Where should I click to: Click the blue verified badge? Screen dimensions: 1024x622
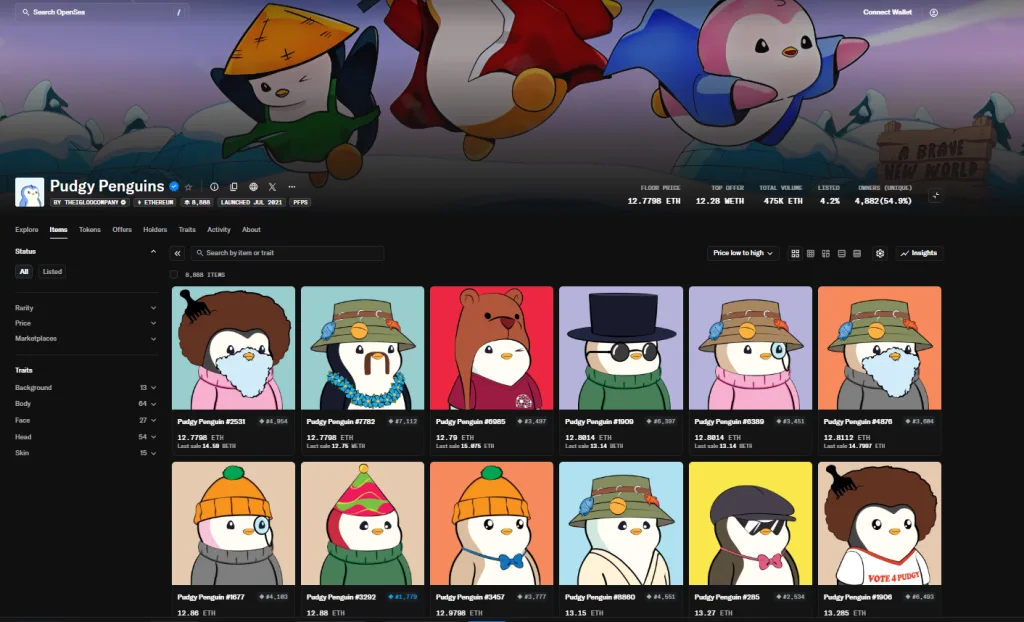pyautogui.click(x=174, y=186)
